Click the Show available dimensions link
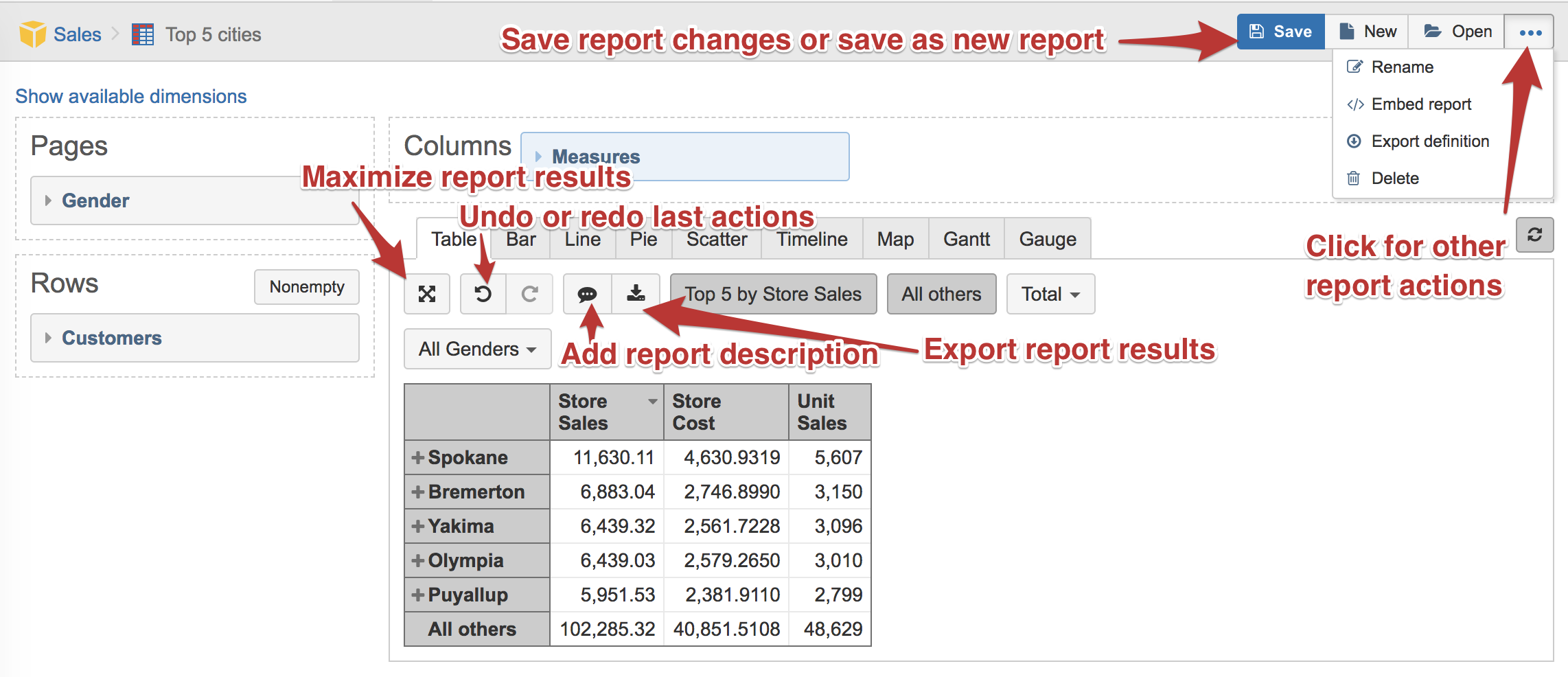The image size is (1568, 677). (130, 96)
